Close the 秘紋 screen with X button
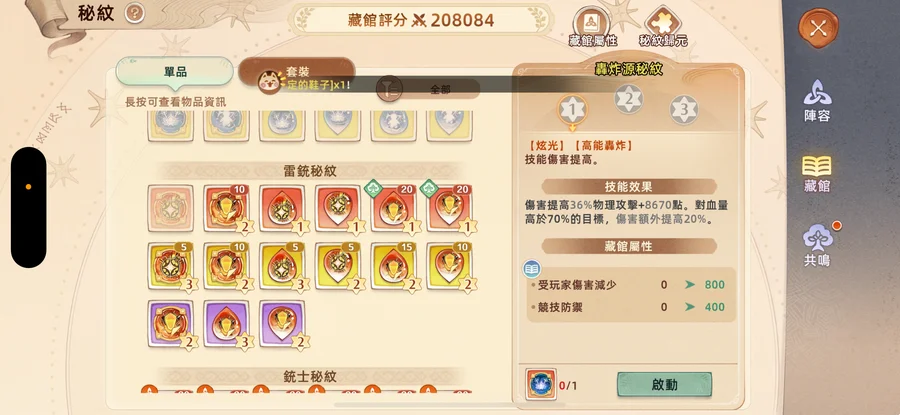900x415 pixels. [818, 28]
